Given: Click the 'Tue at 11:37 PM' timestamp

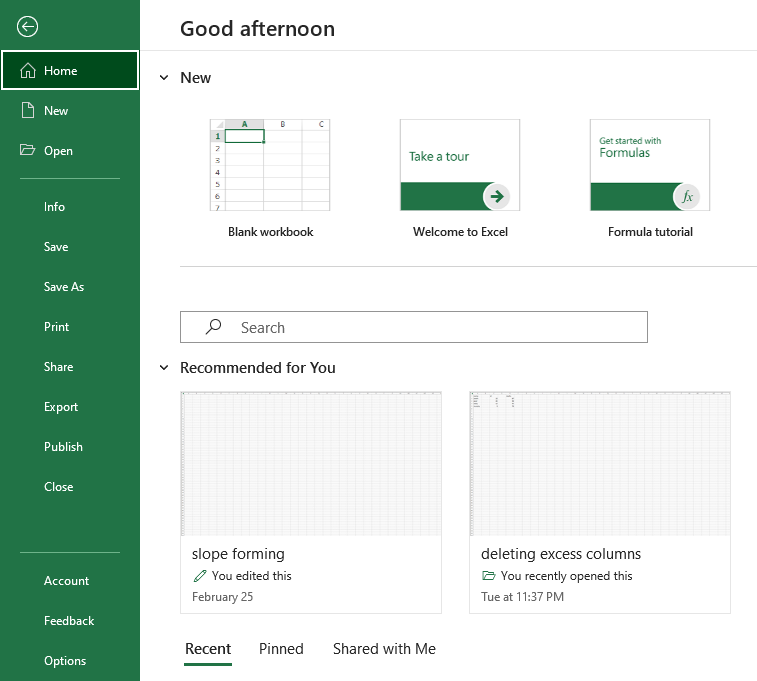Looking at the screenshot, I should click(x=522, y=597).
